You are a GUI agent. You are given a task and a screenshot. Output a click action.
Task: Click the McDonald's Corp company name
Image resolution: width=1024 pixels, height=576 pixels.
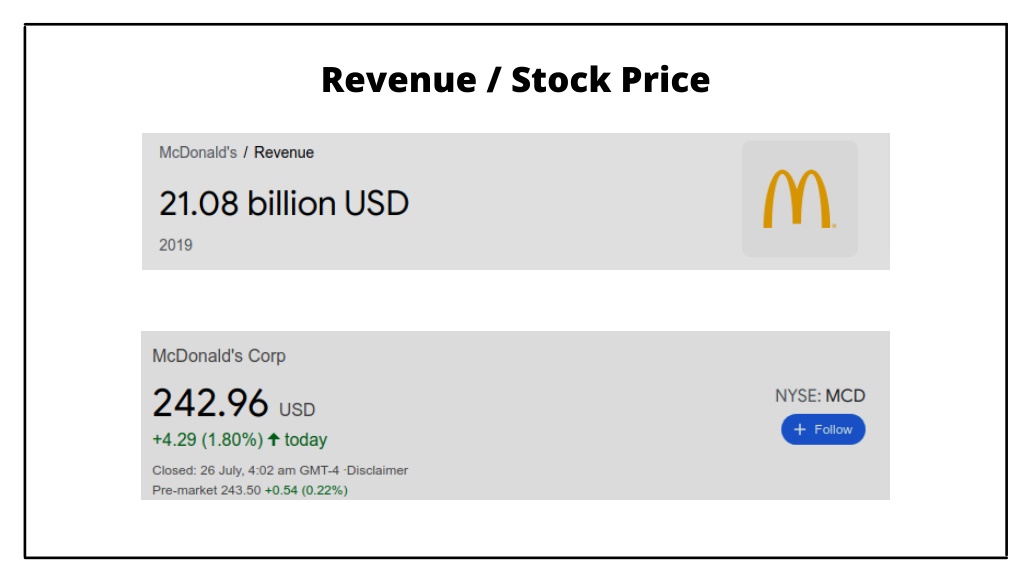click(219, 356)
